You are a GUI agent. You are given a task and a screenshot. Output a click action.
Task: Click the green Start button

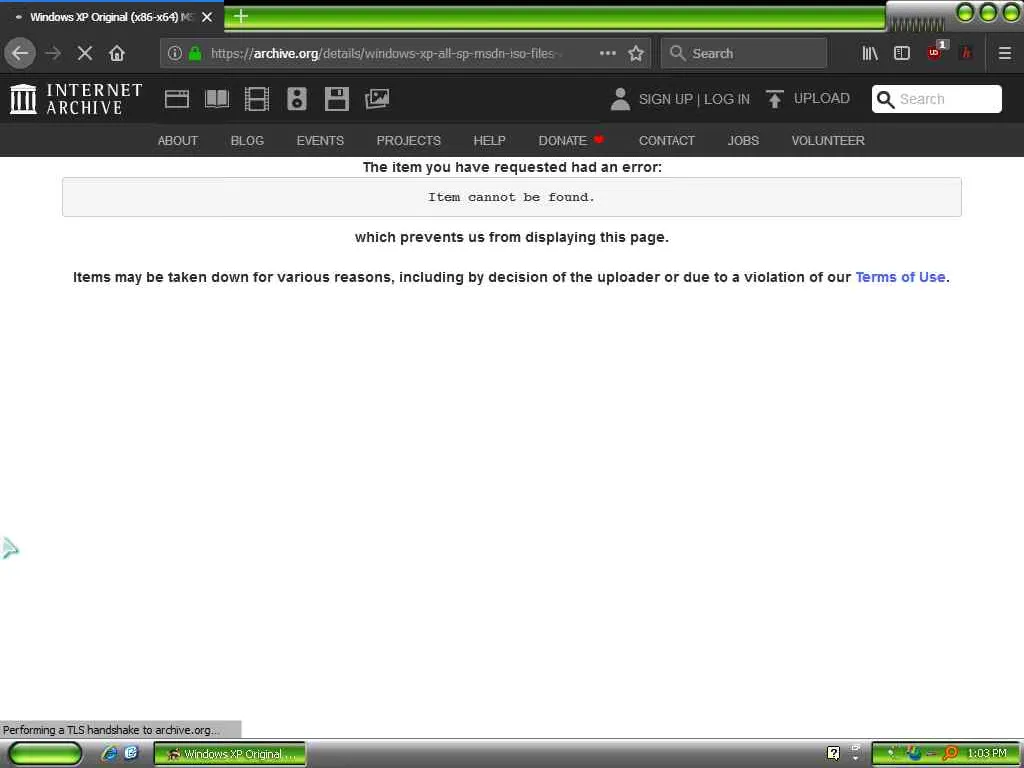tap(45, 754)
